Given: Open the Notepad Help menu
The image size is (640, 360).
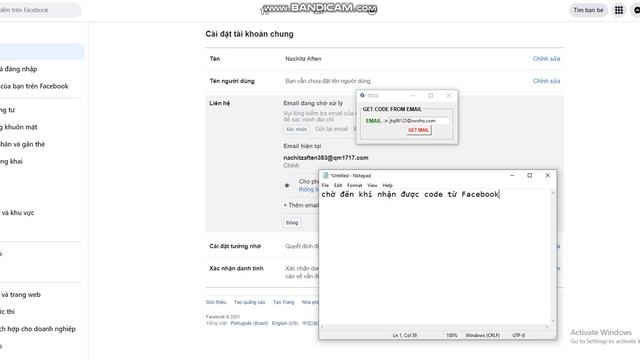Looking at the screenshot, I should pos(387,185).
